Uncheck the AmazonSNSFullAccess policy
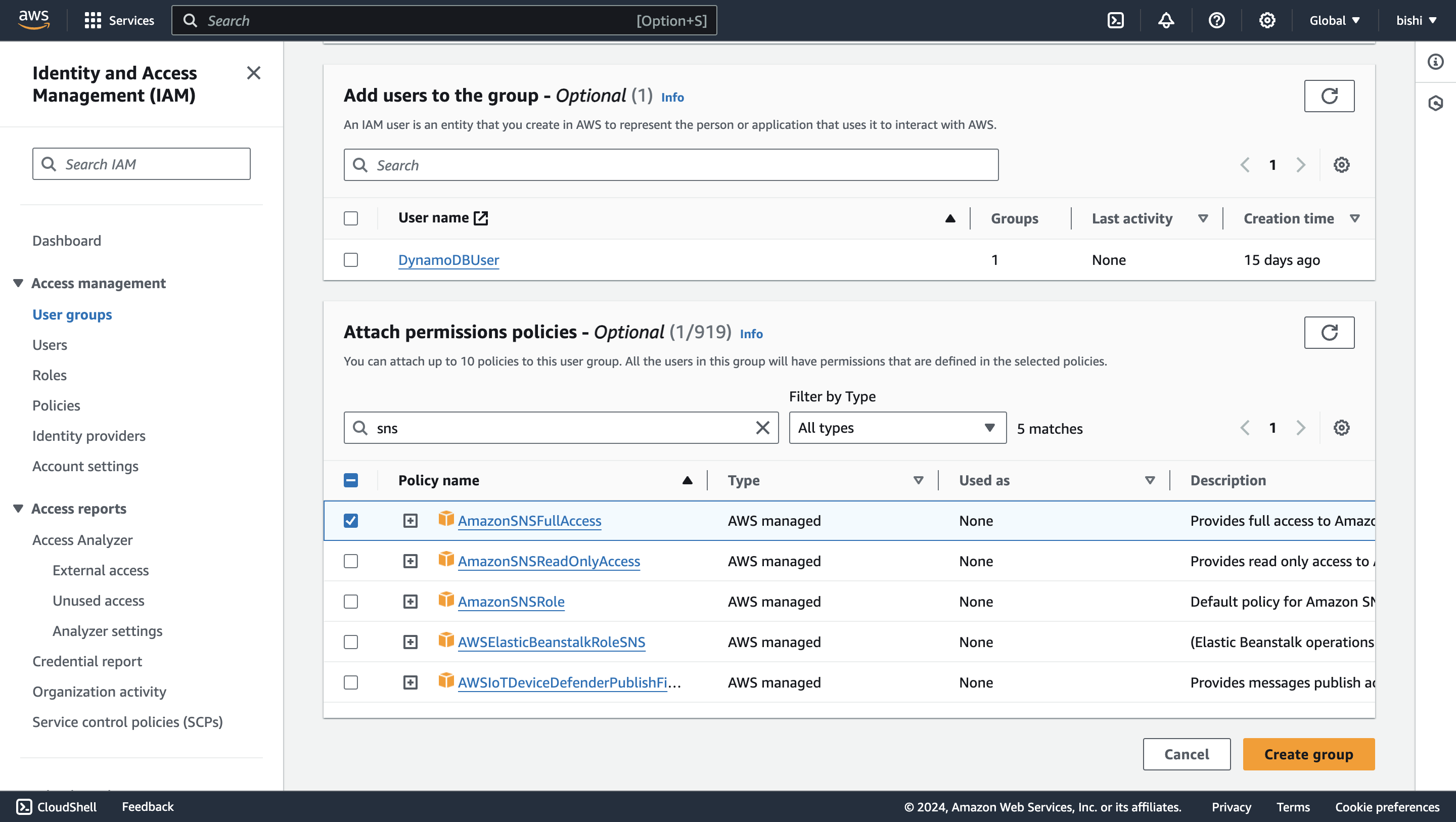The image size is (1456, 822). pyautogui.click(x=351, y=521)
